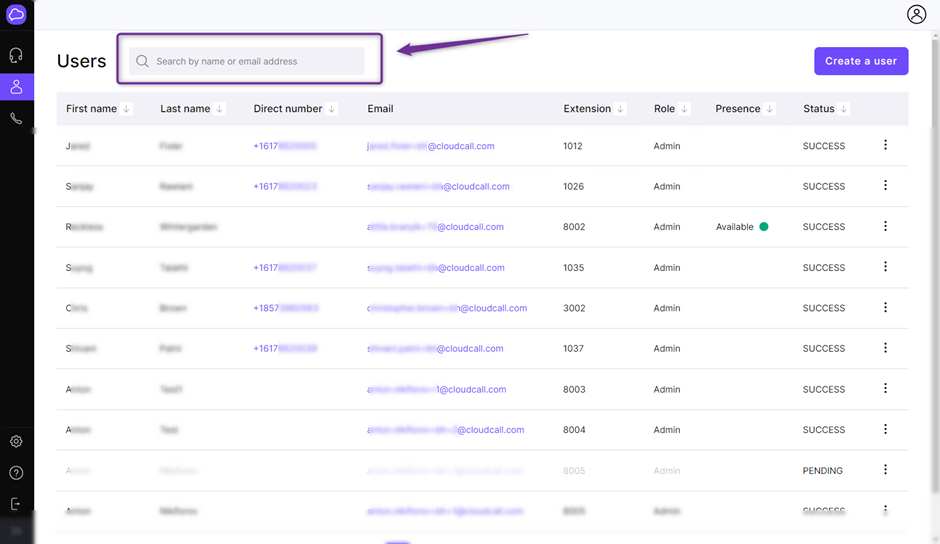940x544 pixels.
Task: Open actions menu for extension 8003 row
Action: tap(885, 389)
